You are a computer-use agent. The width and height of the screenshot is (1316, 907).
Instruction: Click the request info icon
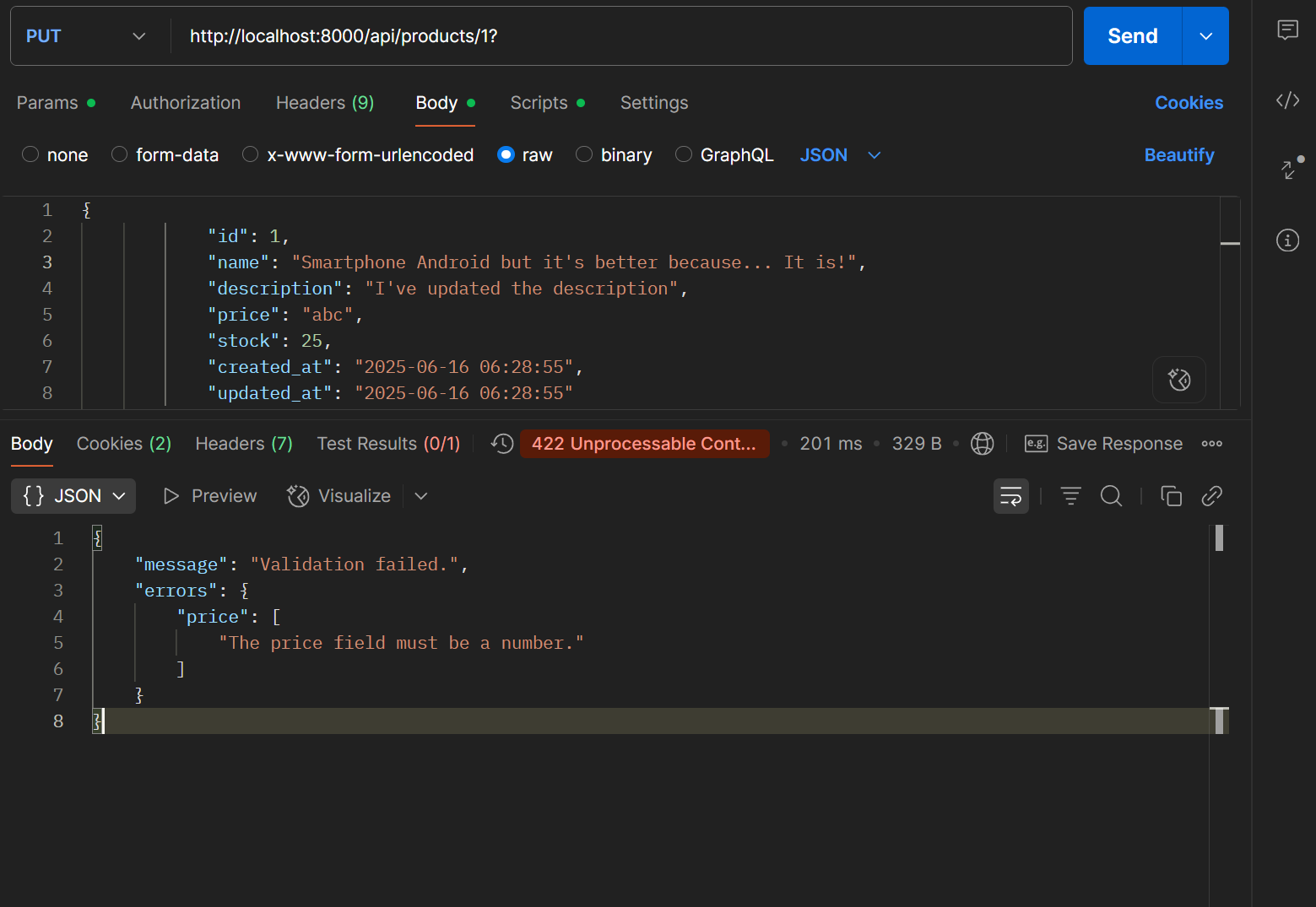[x=1287, y=240]
